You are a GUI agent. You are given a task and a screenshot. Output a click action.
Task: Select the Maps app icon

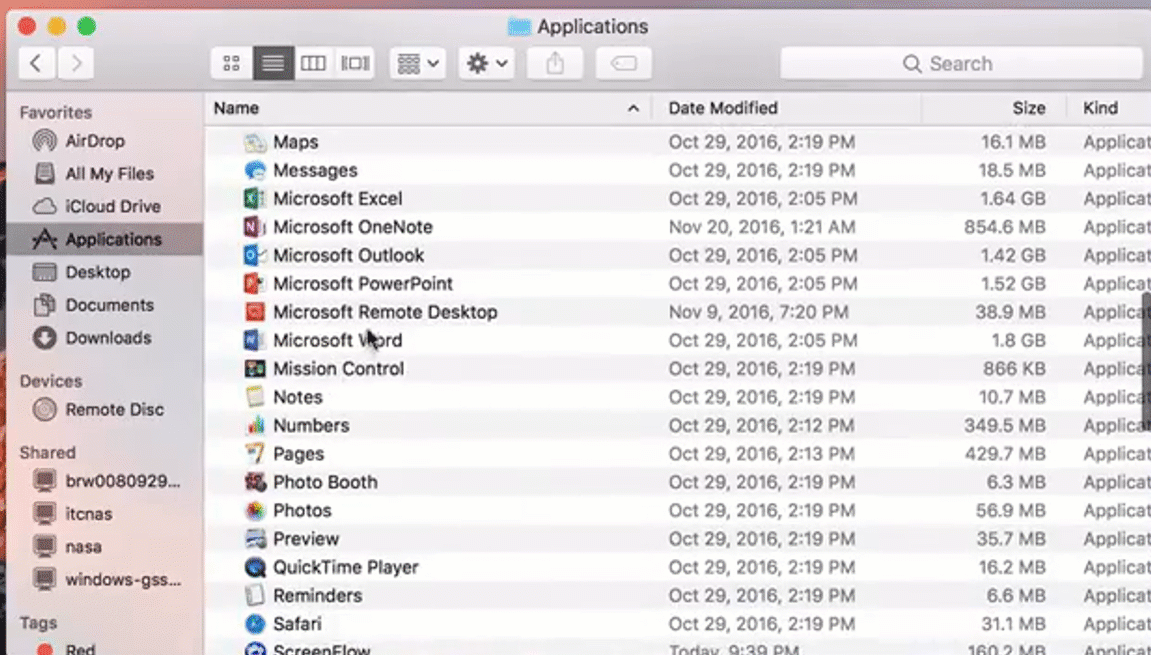pos(255,142)
